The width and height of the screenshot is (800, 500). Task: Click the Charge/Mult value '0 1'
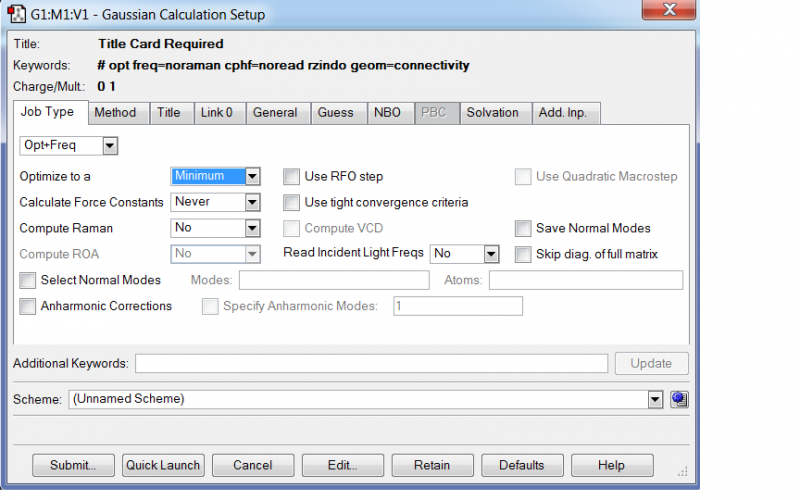106,86
